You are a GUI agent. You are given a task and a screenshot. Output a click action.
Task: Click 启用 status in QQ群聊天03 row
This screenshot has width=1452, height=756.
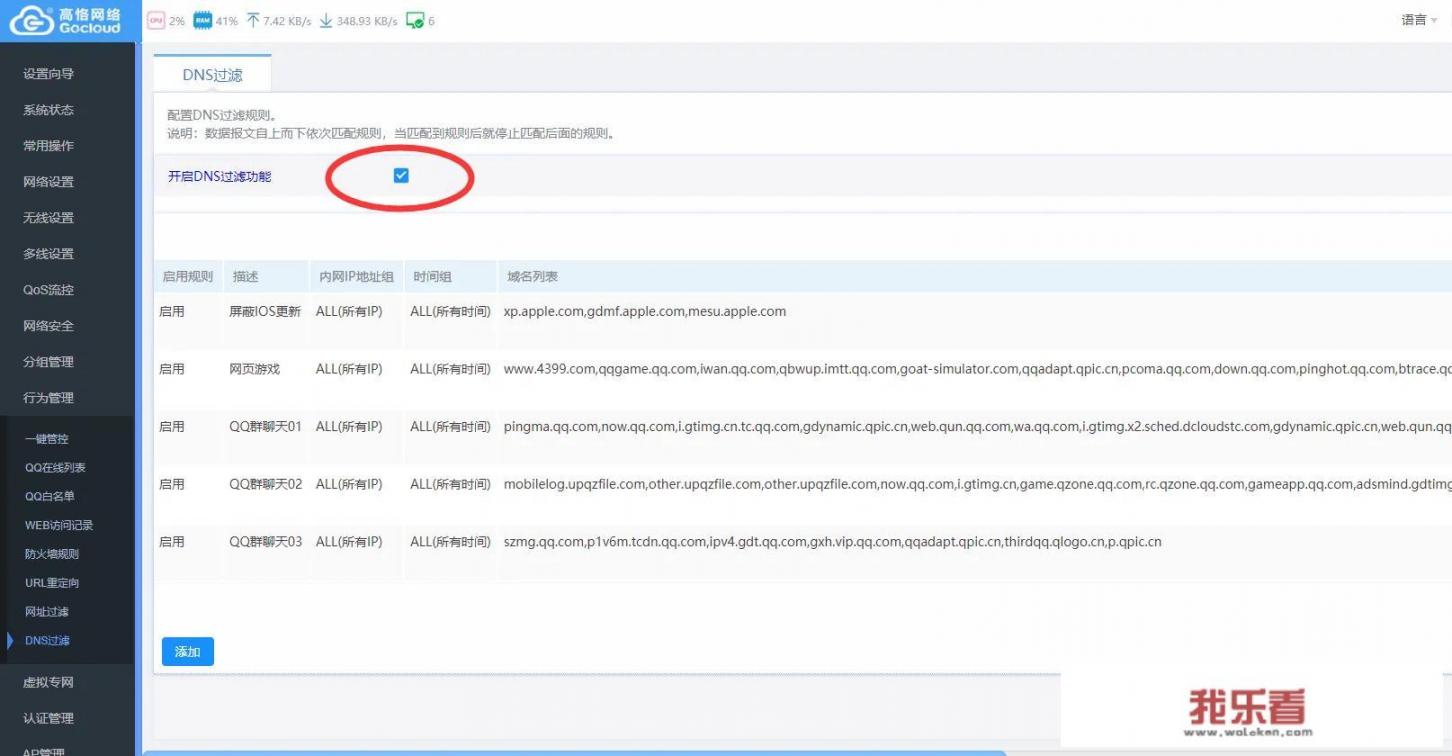(x=172, y=542)
